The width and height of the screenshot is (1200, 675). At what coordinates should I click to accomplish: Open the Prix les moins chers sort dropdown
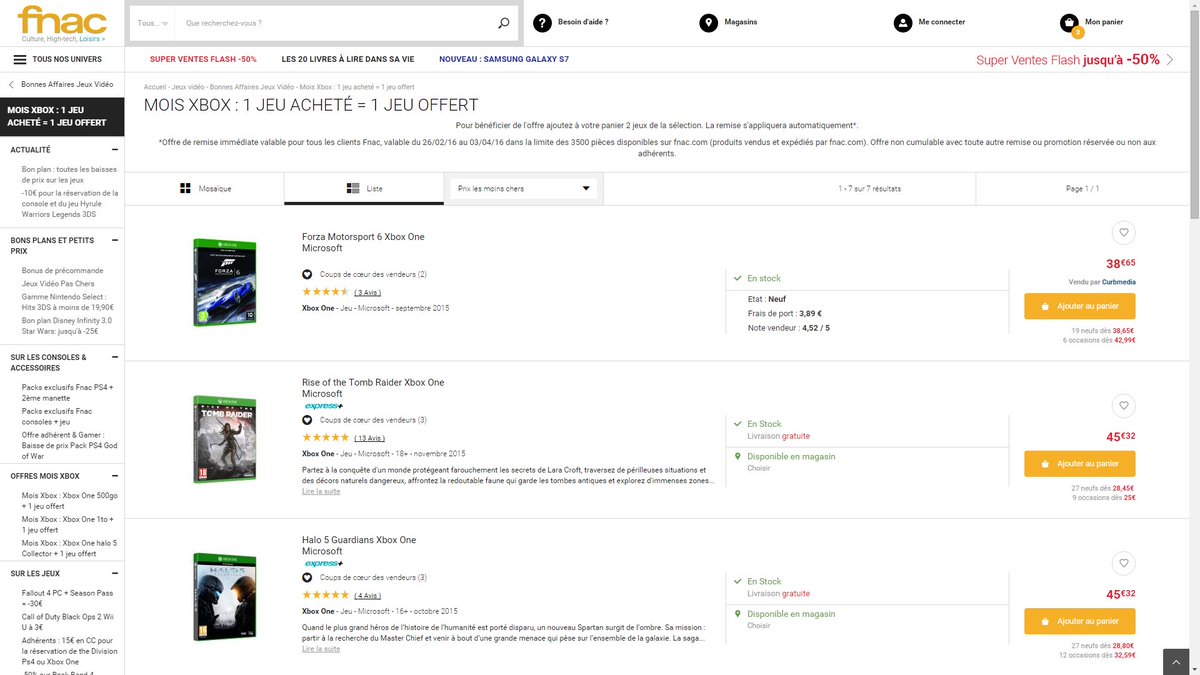click(x=525, y=188)
